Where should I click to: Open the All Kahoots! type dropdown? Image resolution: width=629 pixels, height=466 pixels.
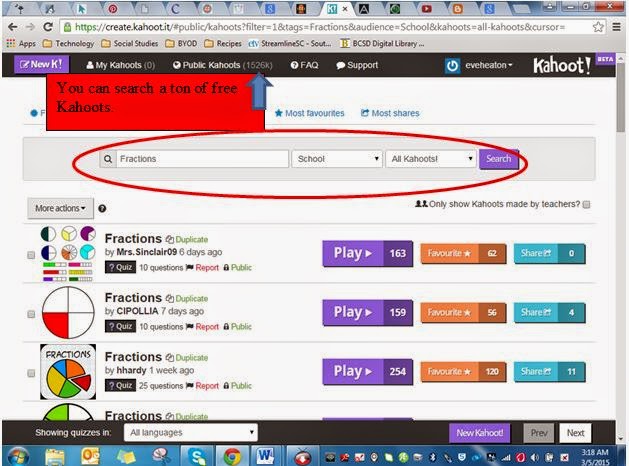pyautogui.click(x=431, y=159)
